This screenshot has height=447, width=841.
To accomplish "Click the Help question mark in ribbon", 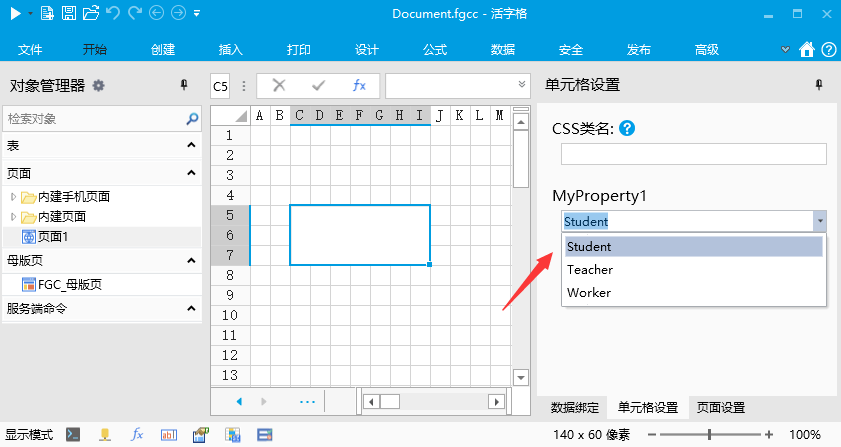I will point(829,49).
